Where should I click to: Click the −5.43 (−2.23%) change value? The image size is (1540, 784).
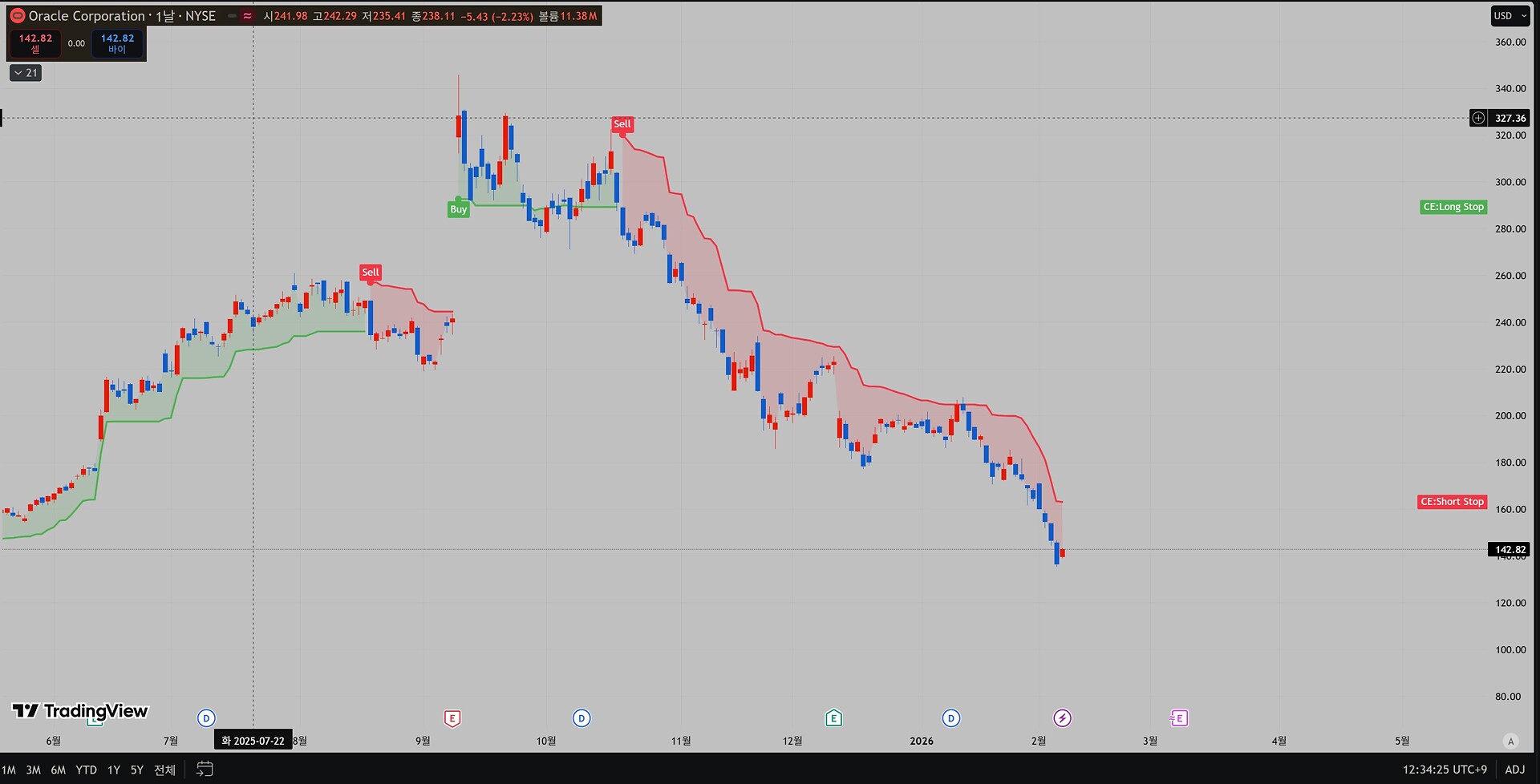tap(496, 16)
